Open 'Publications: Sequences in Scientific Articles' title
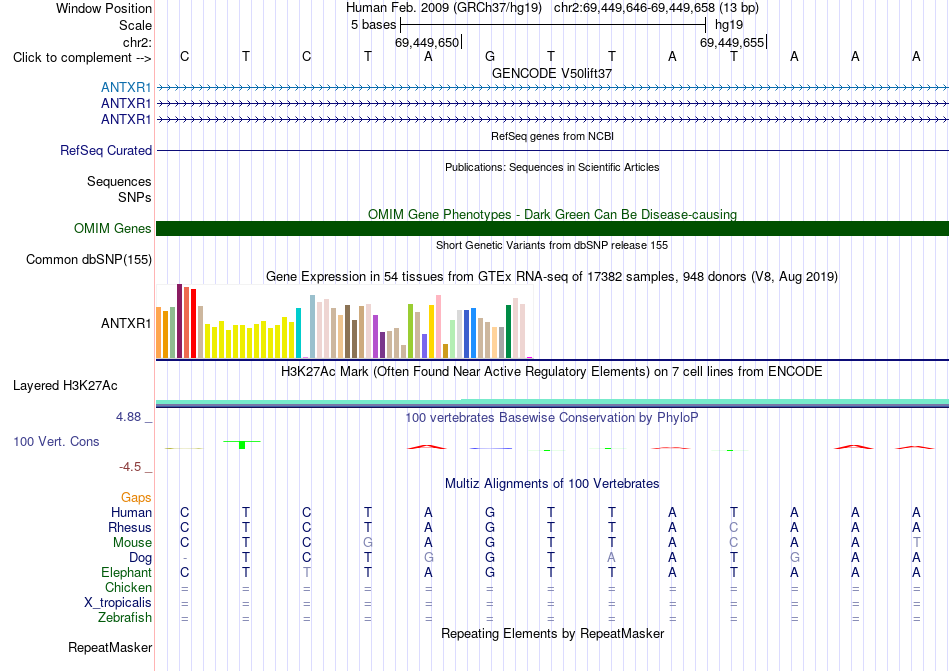950x671 pixels. 552,167
